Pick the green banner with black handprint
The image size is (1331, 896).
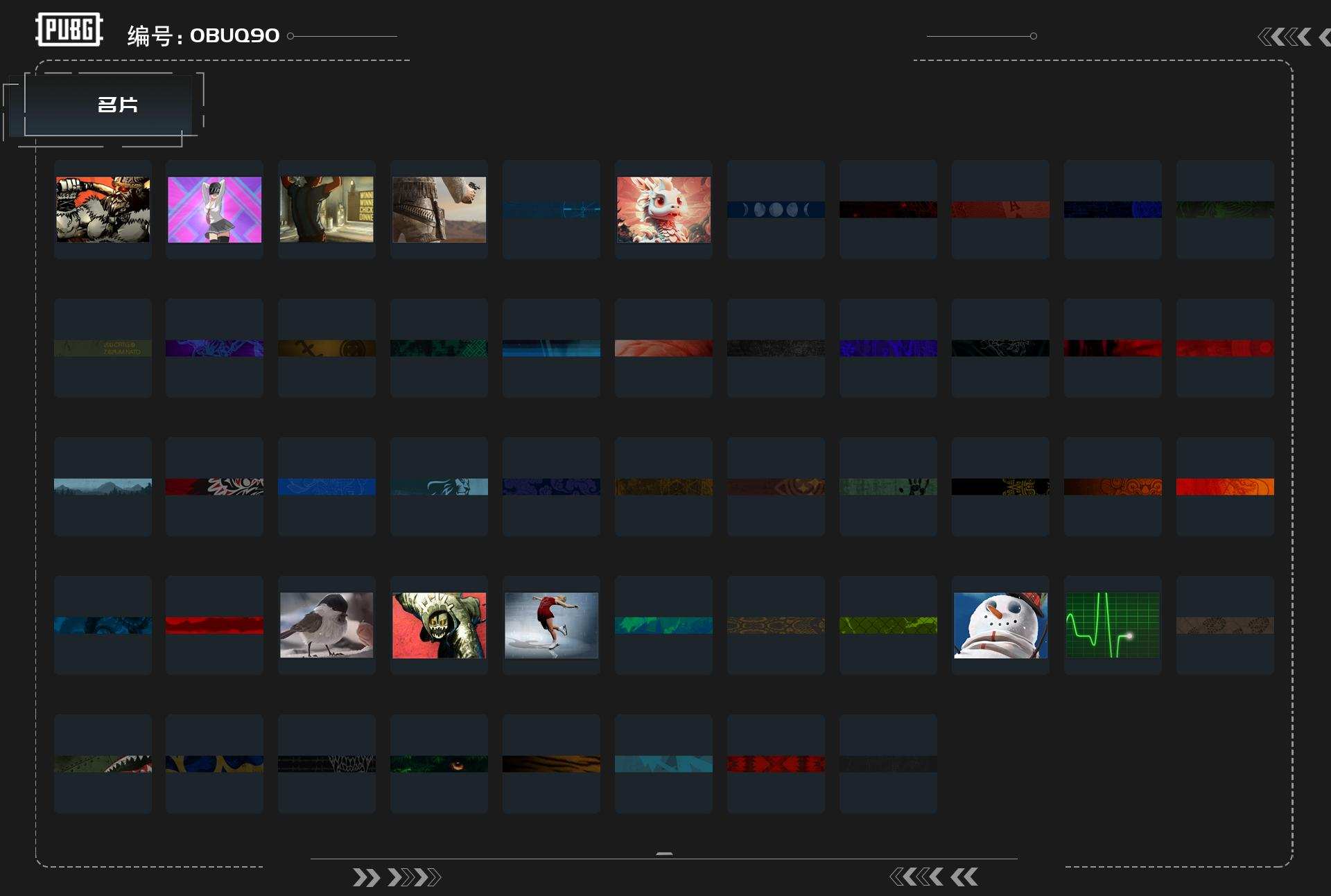point(888,486)
